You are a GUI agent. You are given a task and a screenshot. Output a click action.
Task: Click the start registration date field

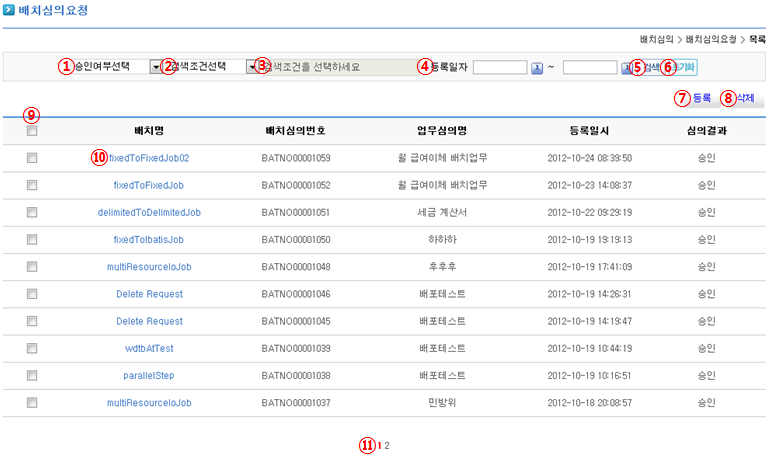[x=499, y=68]
